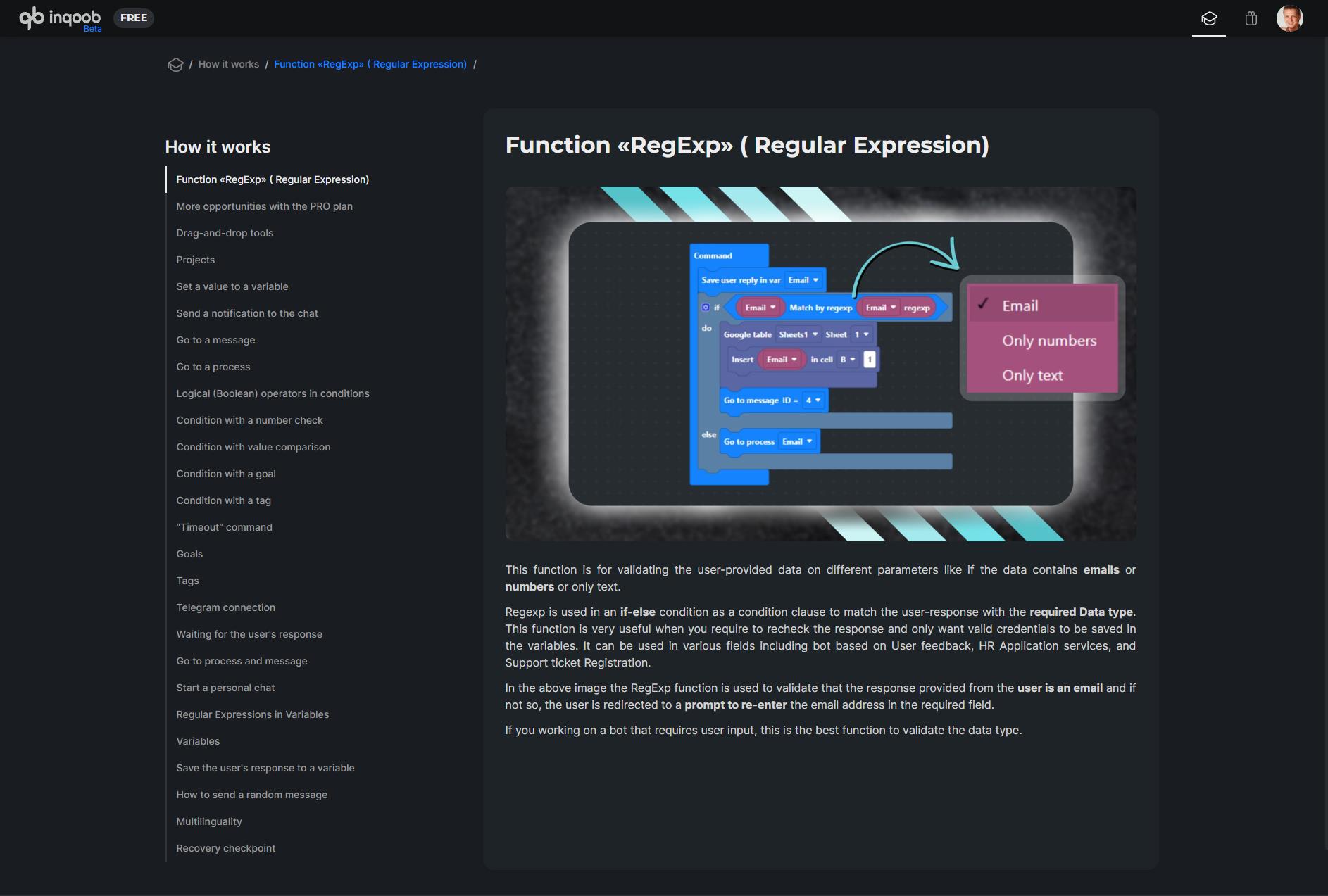Open 'More opportunities with the PRO plan'
Image resolution: width=1328 pixels, height=896 pixels.
(x=263, y=206)
